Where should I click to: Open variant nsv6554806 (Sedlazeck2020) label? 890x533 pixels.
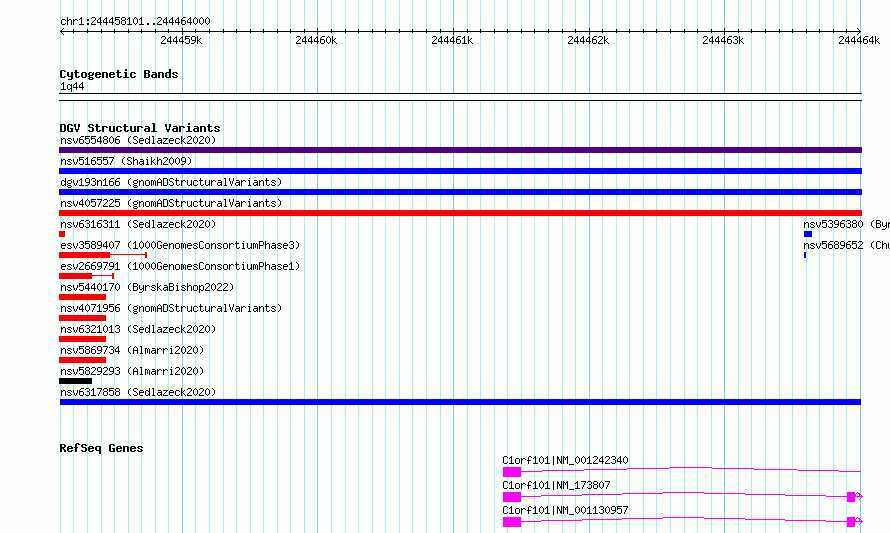click(x=138, y=140)
